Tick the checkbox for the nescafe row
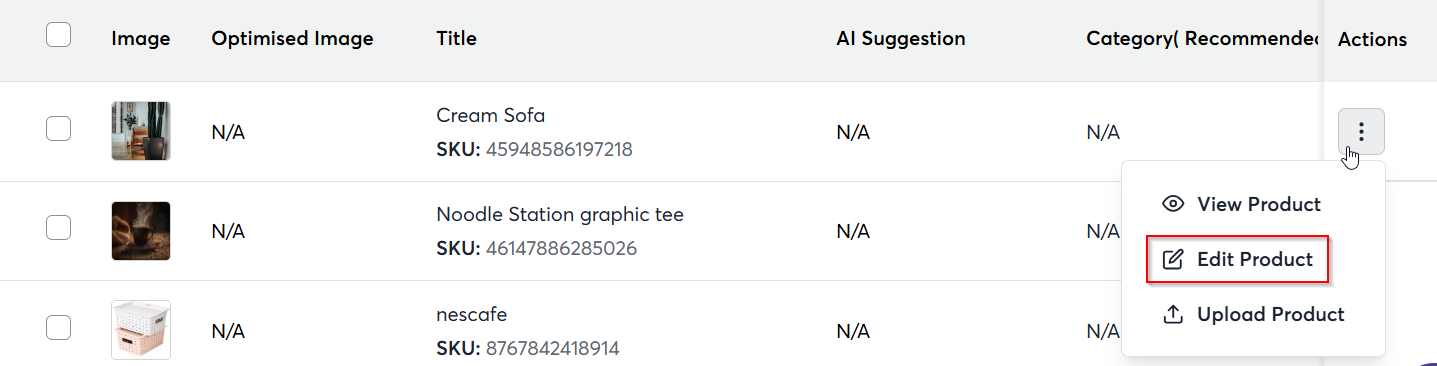The width and height of the screenshot is (1437, 366). click(x=58, y=326)
